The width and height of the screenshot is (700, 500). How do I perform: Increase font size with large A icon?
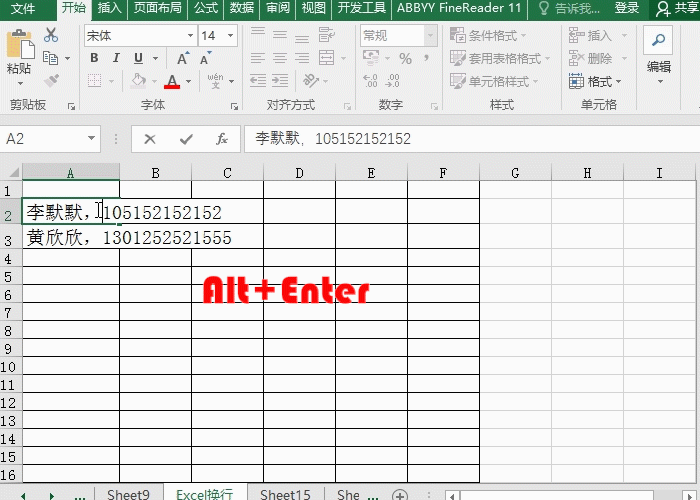183,58
